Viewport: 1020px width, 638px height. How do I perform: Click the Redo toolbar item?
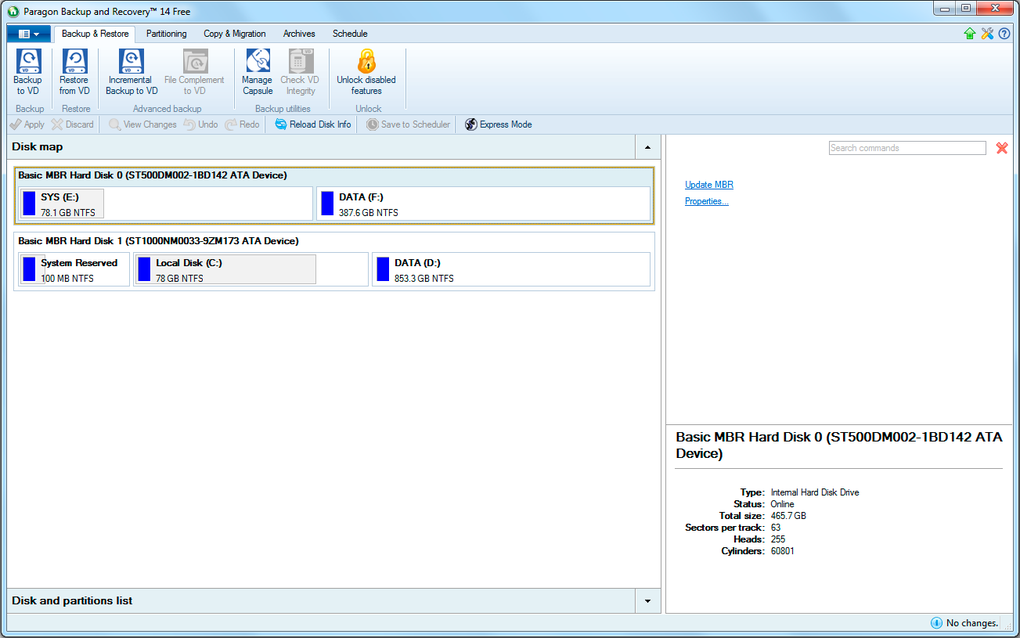click(x=243, y=124)
